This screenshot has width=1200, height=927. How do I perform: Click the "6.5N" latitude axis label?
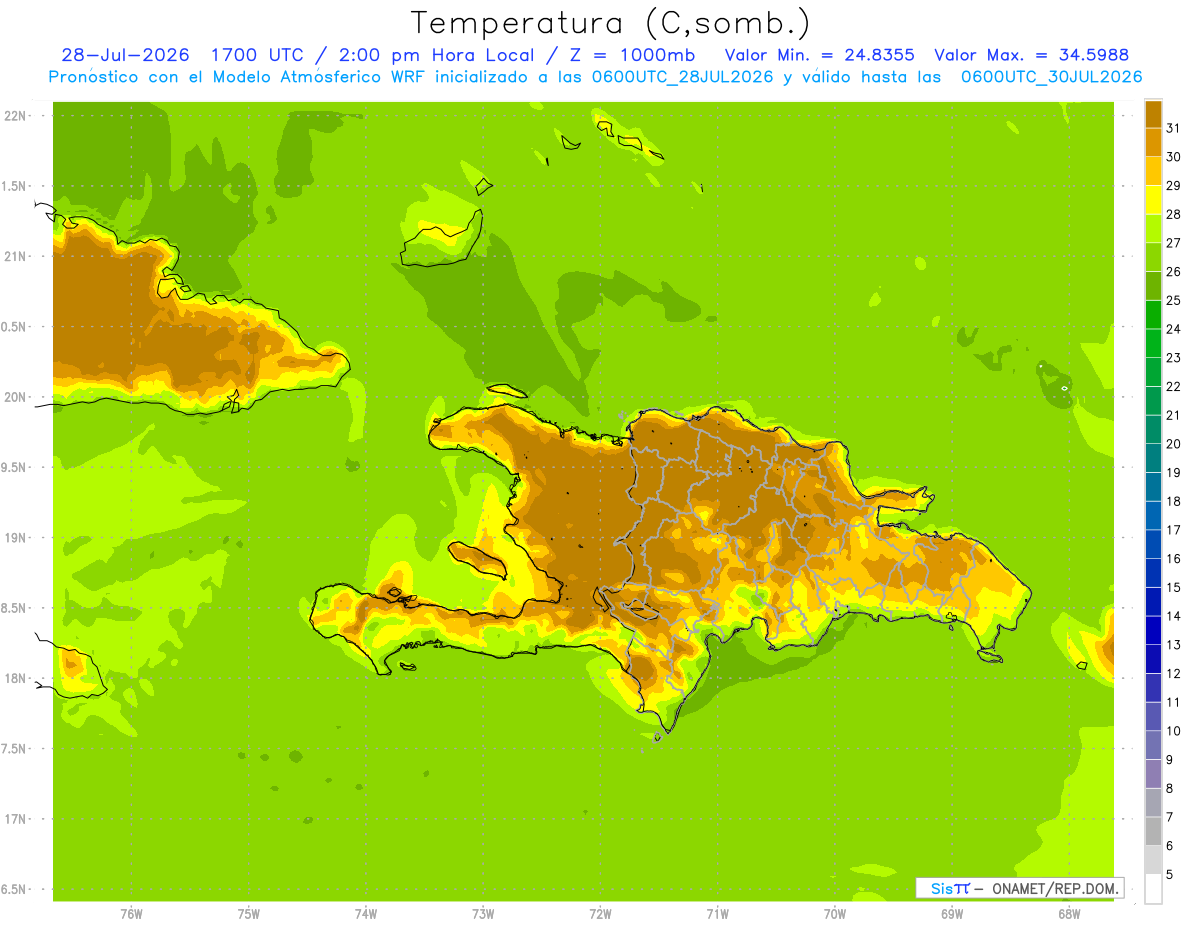15,889
